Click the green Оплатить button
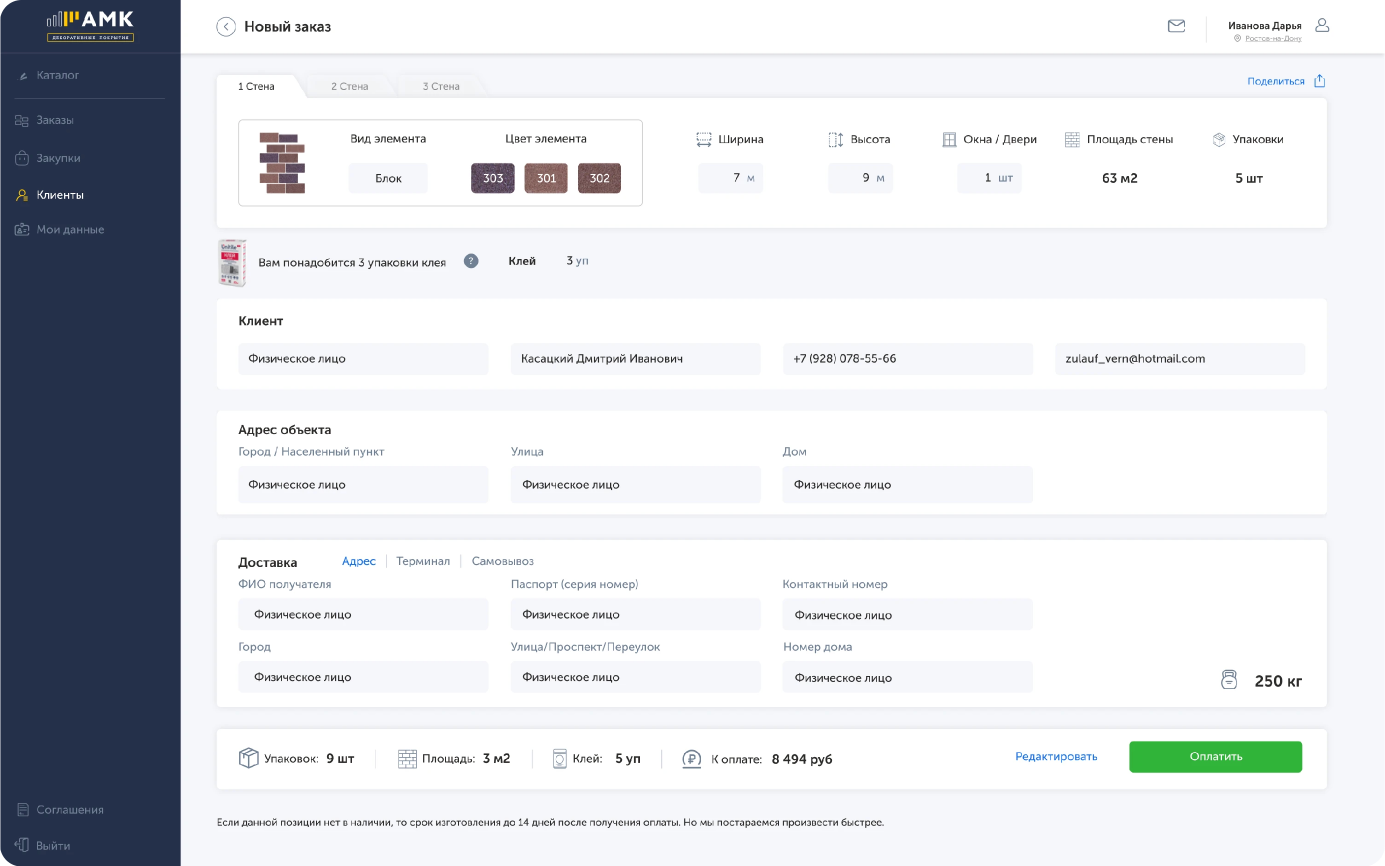 click(x=1216, y=757)
